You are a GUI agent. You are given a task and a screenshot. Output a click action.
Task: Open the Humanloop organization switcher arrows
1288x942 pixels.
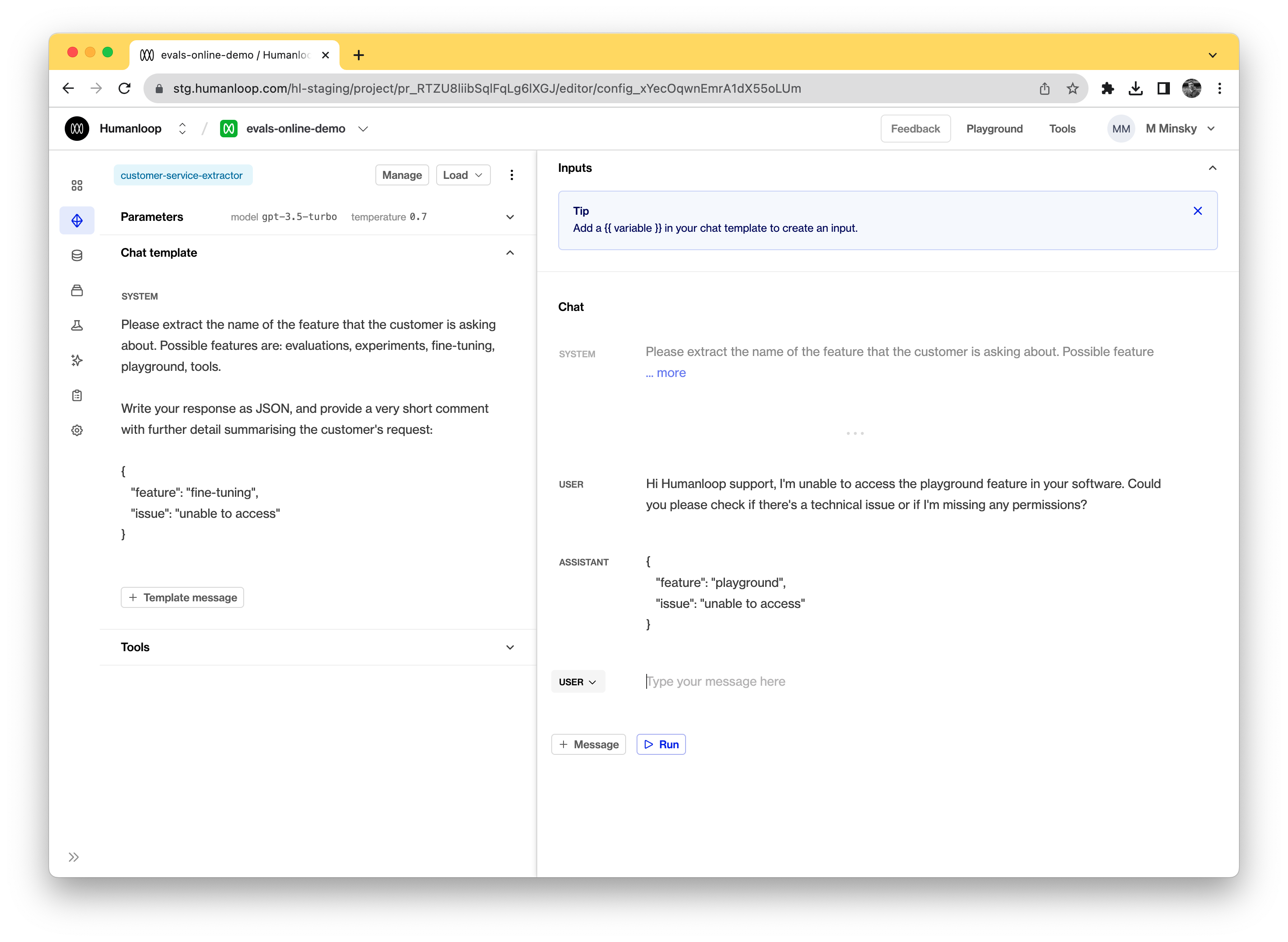[x=182, y=128]
